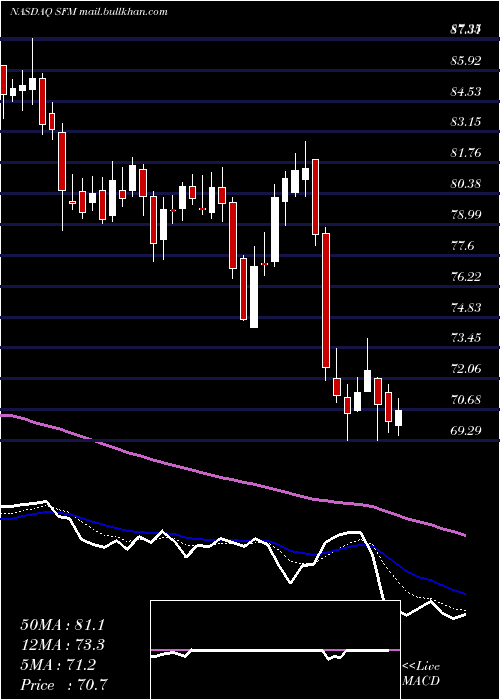Select the 76.22 price axis label
This screenshot has width=500, height=700.
tap(466, 276)
